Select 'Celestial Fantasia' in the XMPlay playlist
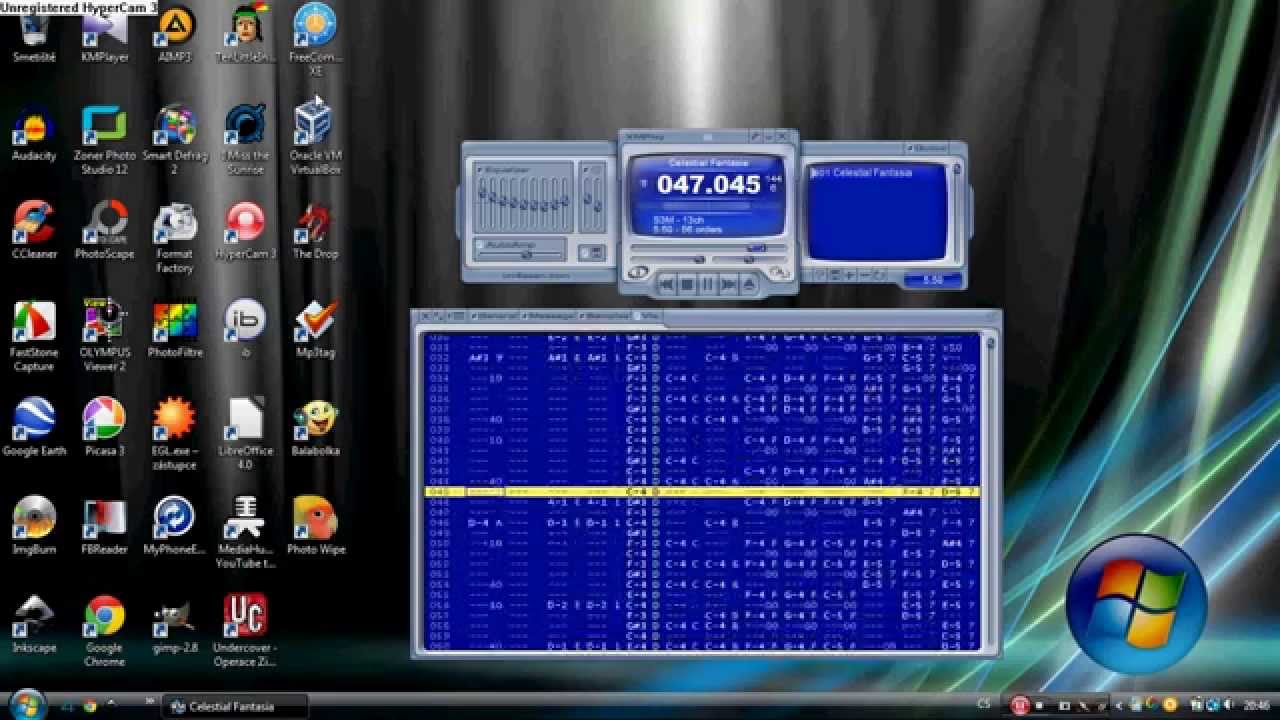1280x720 pixels. [x=861, y=173]
